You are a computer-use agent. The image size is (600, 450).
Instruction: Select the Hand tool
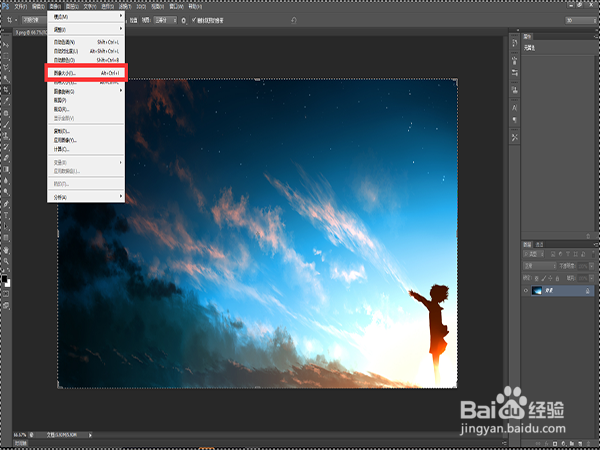tap(6, 250)
